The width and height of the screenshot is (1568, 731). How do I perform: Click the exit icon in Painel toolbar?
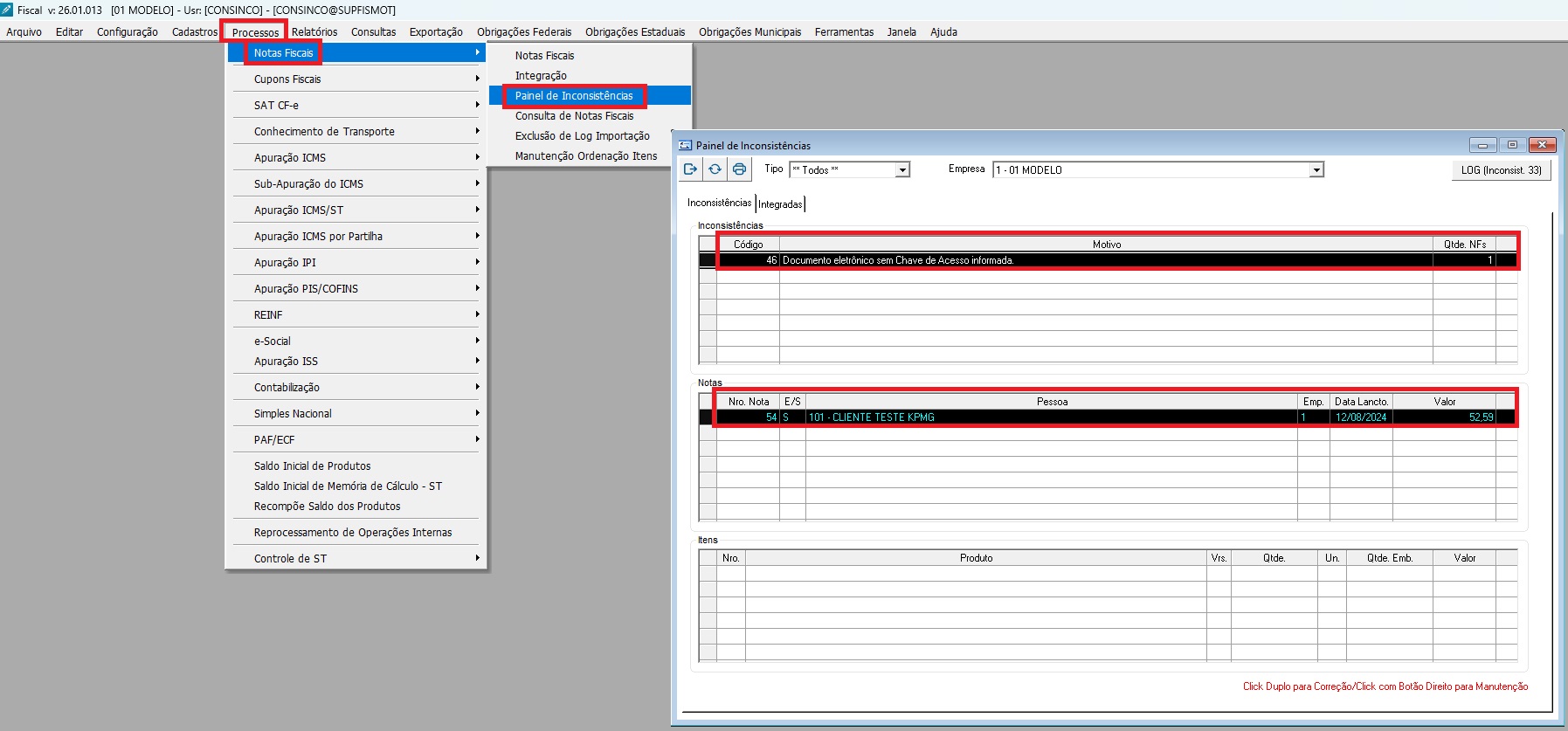click(690, 169)
